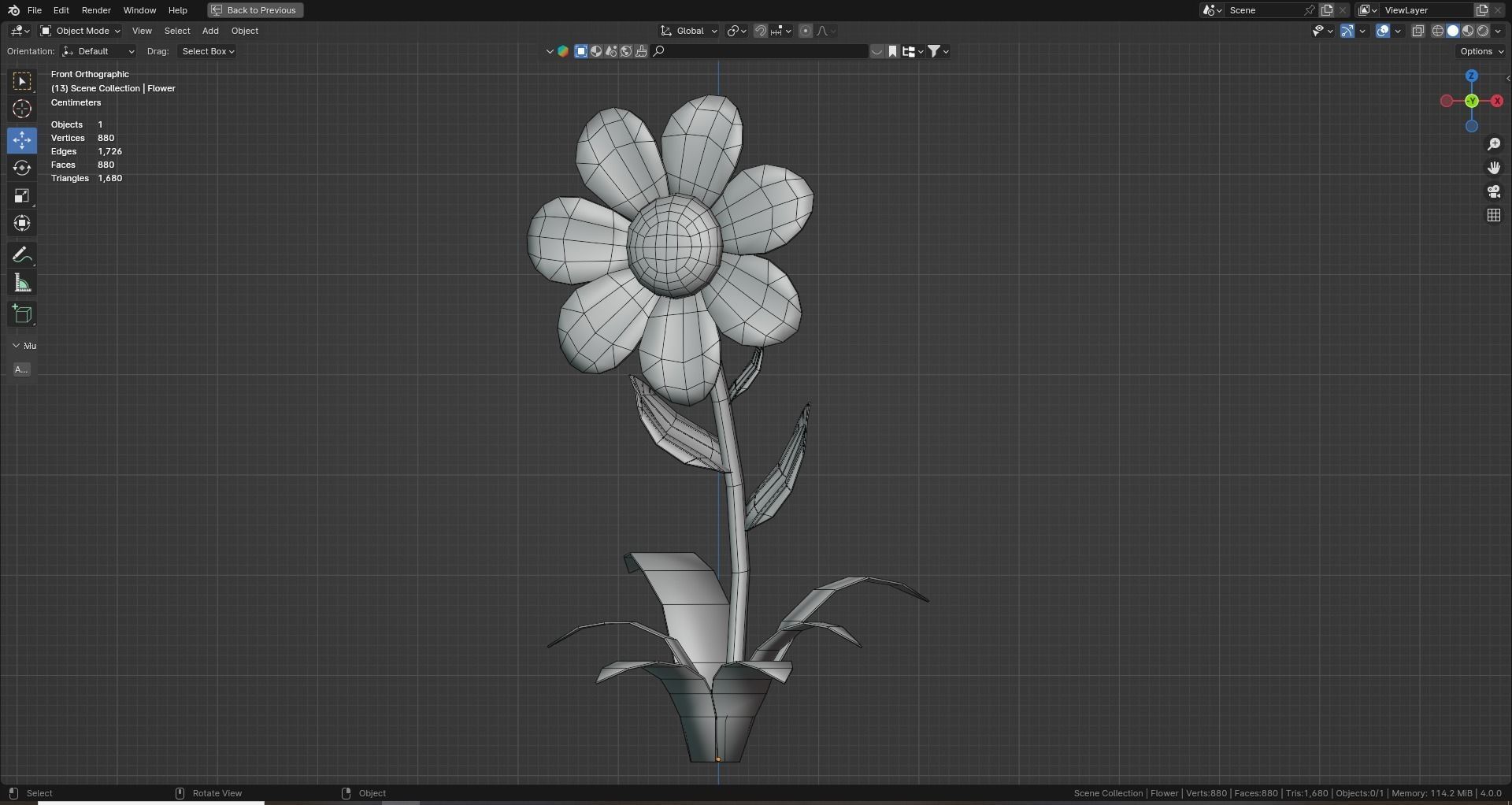Click the blue Z axis gizmo
1512x805 pixels.
tap(1472, 76)
